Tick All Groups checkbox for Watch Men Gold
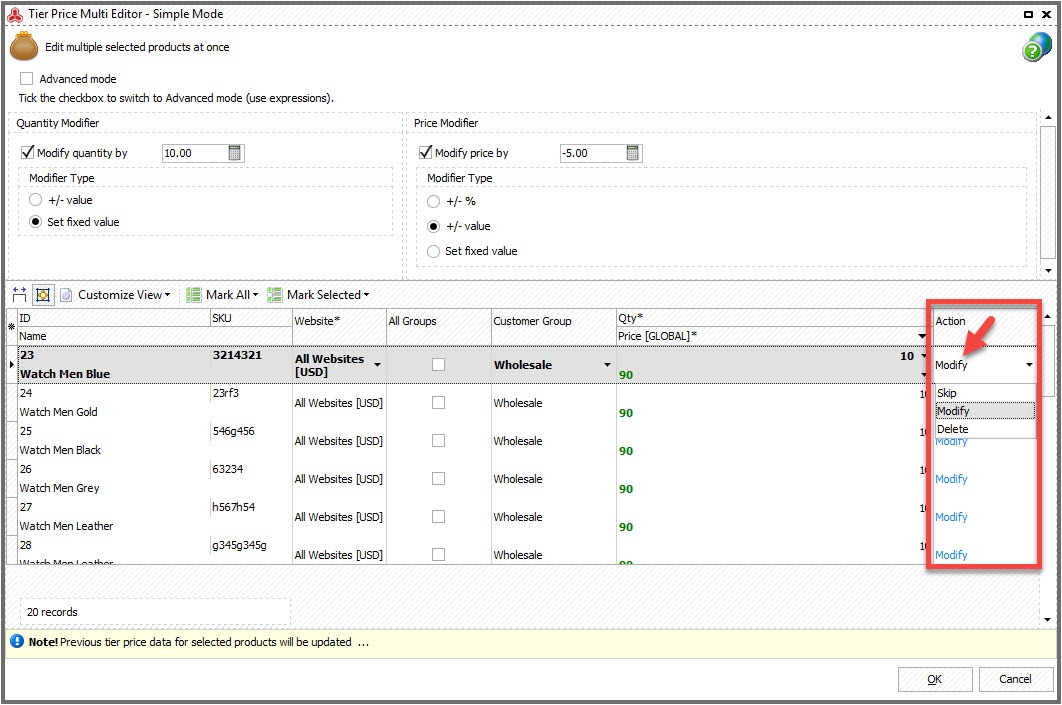1062x705 pixels. pyautogui.click(x=438, y=402)
